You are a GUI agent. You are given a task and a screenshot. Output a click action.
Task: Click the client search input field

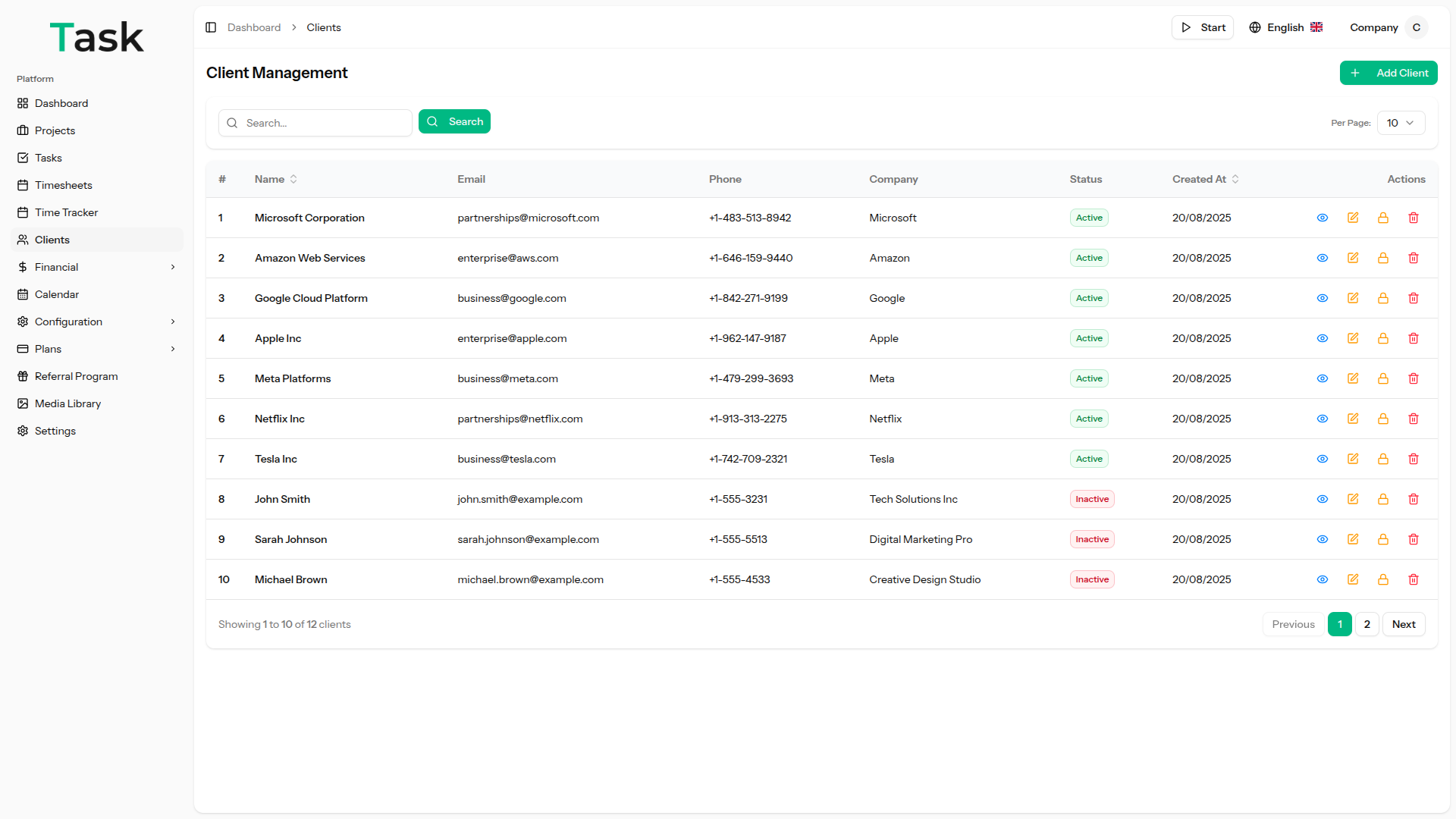[325, 123]
